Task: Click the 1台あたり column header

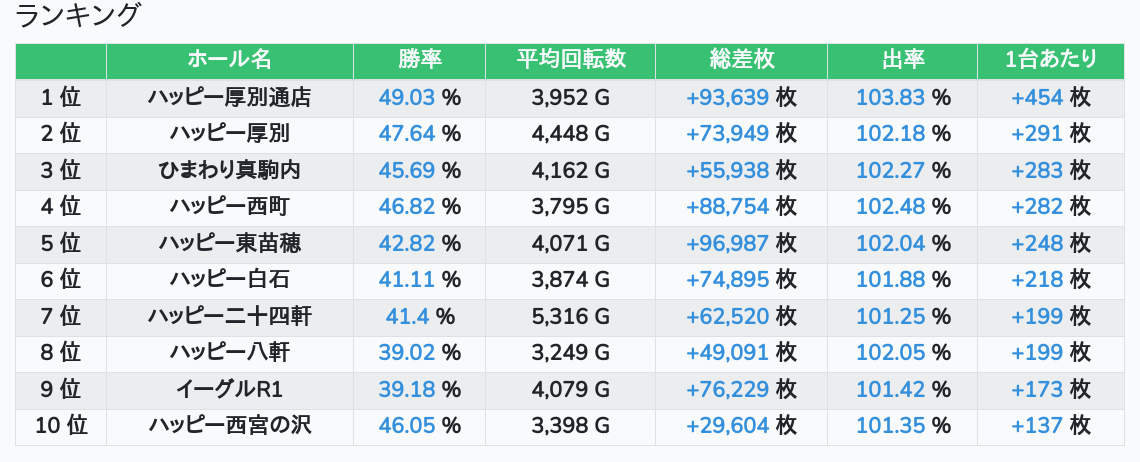Action: [1051, 60]
